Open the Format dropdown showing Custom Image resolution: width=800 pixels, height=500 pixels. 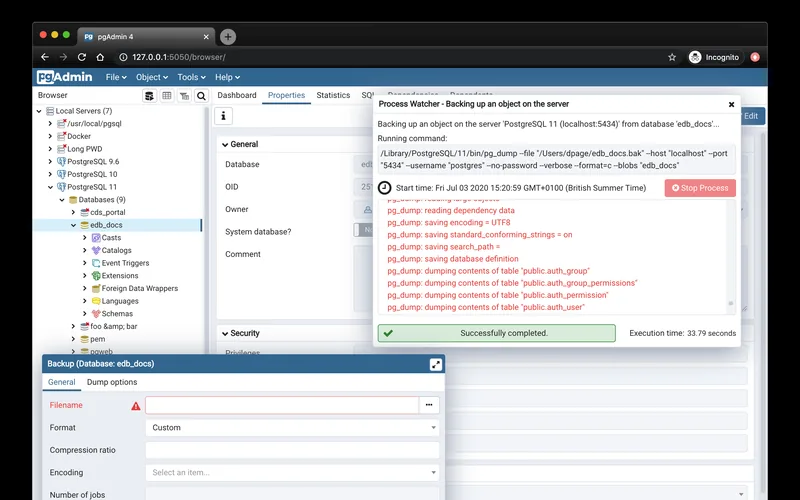(x=292, y=428)
